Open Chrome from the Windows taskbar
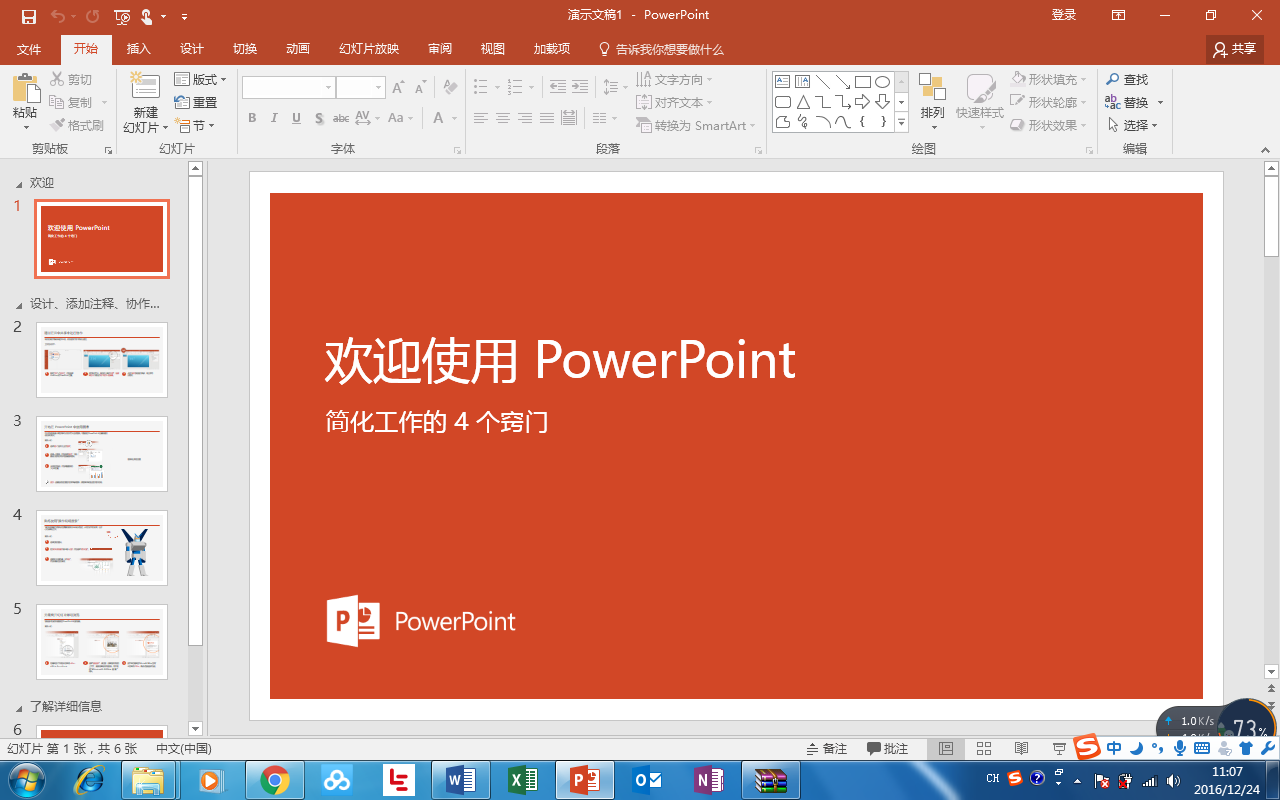This screenshot has height=800, width=1280. (275, 779)
